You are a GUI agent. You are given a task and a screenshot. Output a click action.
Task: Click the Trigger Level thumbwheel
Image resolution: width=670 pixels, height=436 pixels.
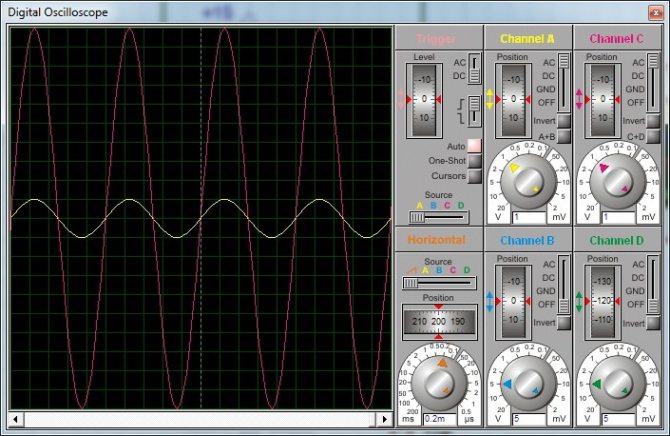pyautogui.click(x=424, y=100)
